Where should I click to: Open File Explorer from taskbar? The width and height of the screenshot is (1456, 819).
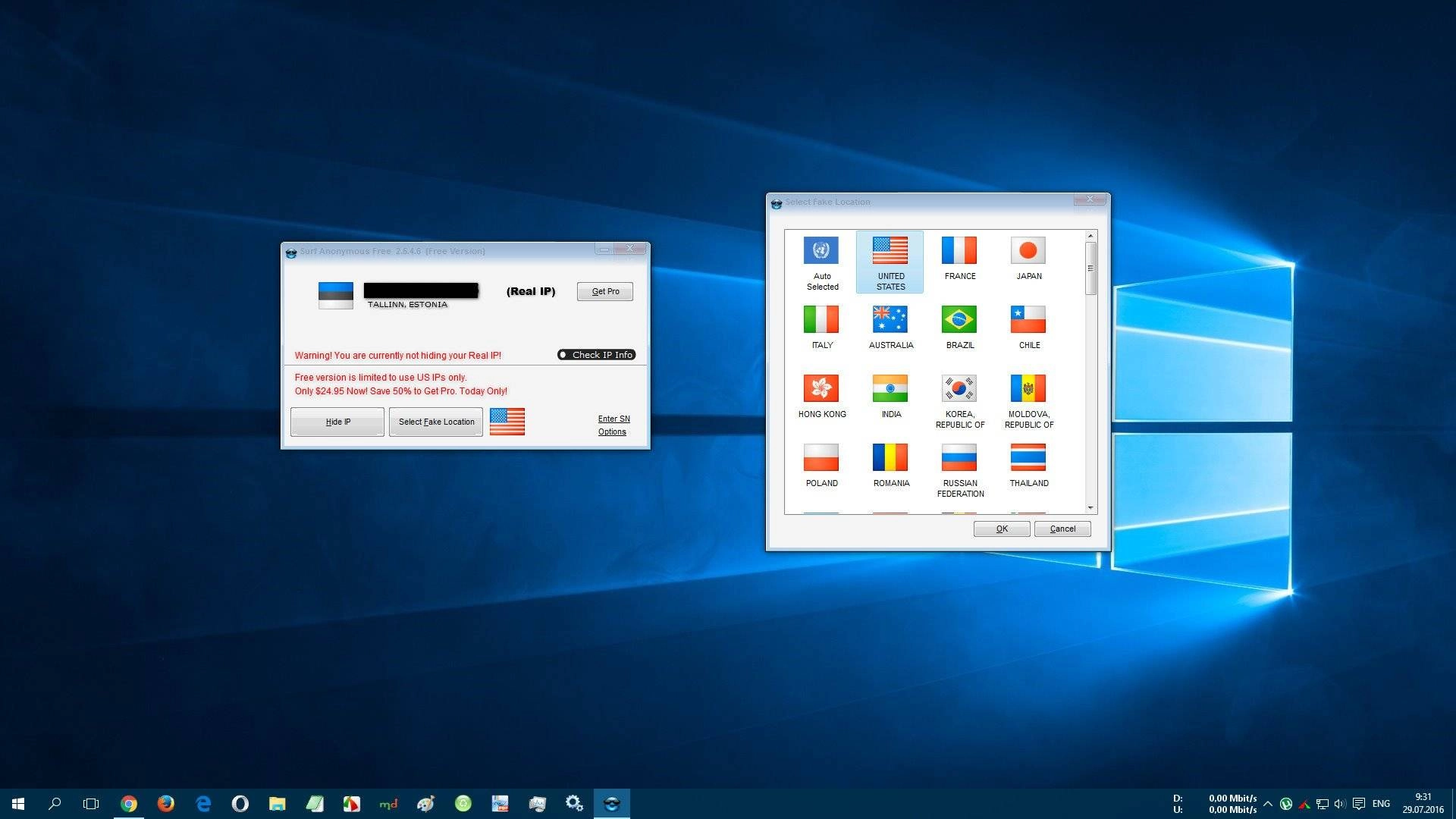pos(277,803)
